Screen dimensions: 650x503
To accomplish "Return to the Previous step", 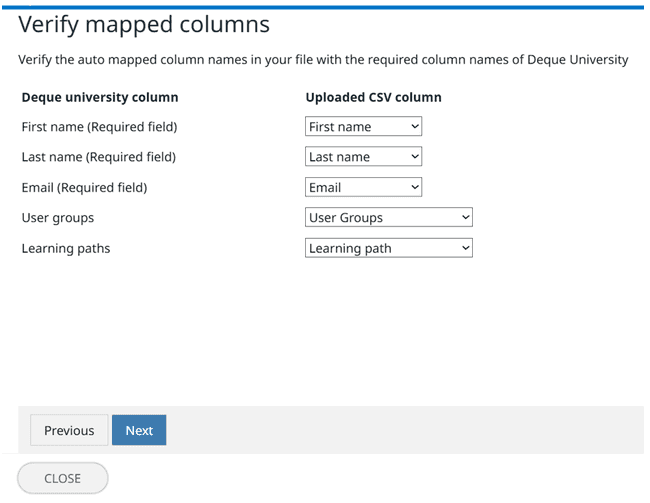I will 69,430.
